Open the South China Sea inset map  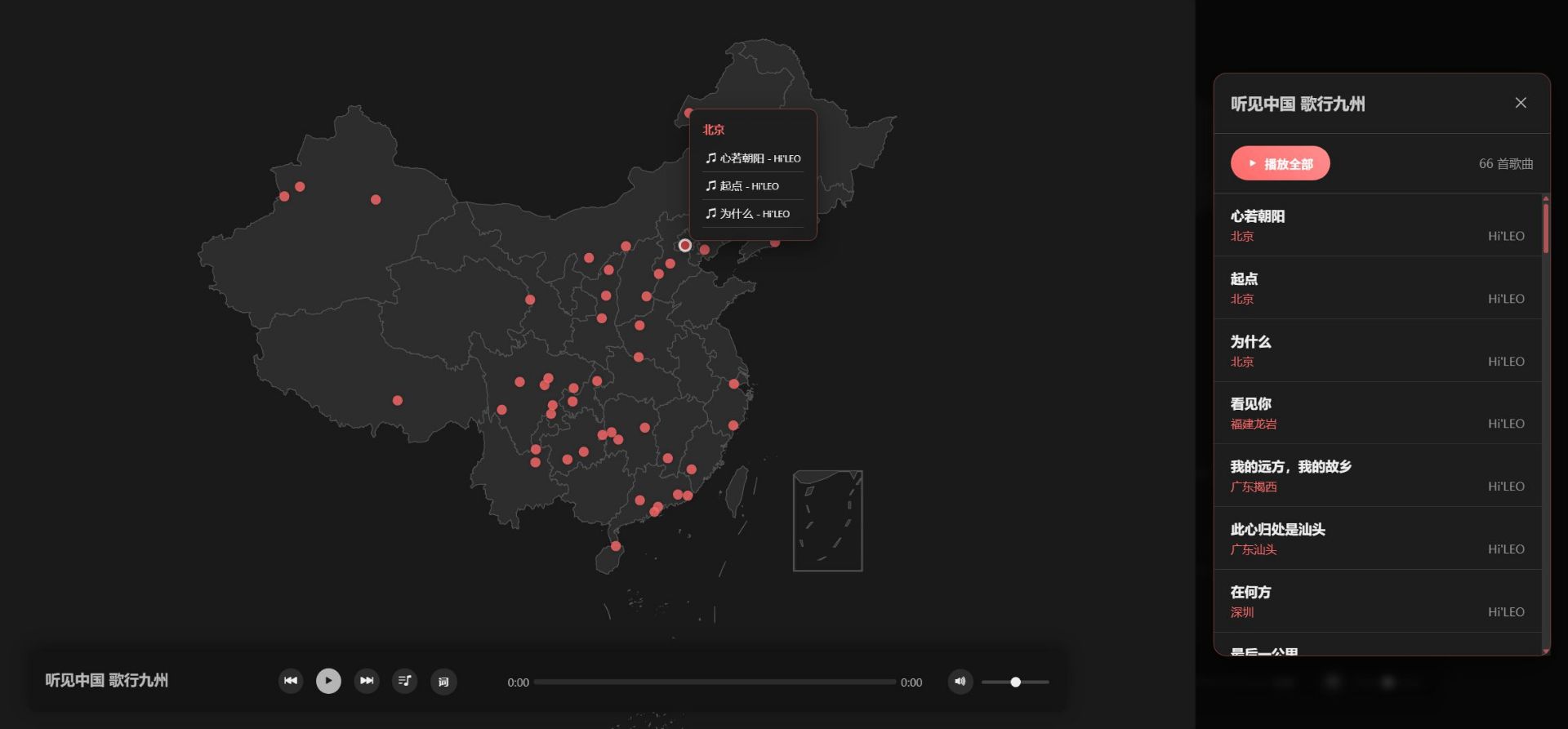[827, 521]
